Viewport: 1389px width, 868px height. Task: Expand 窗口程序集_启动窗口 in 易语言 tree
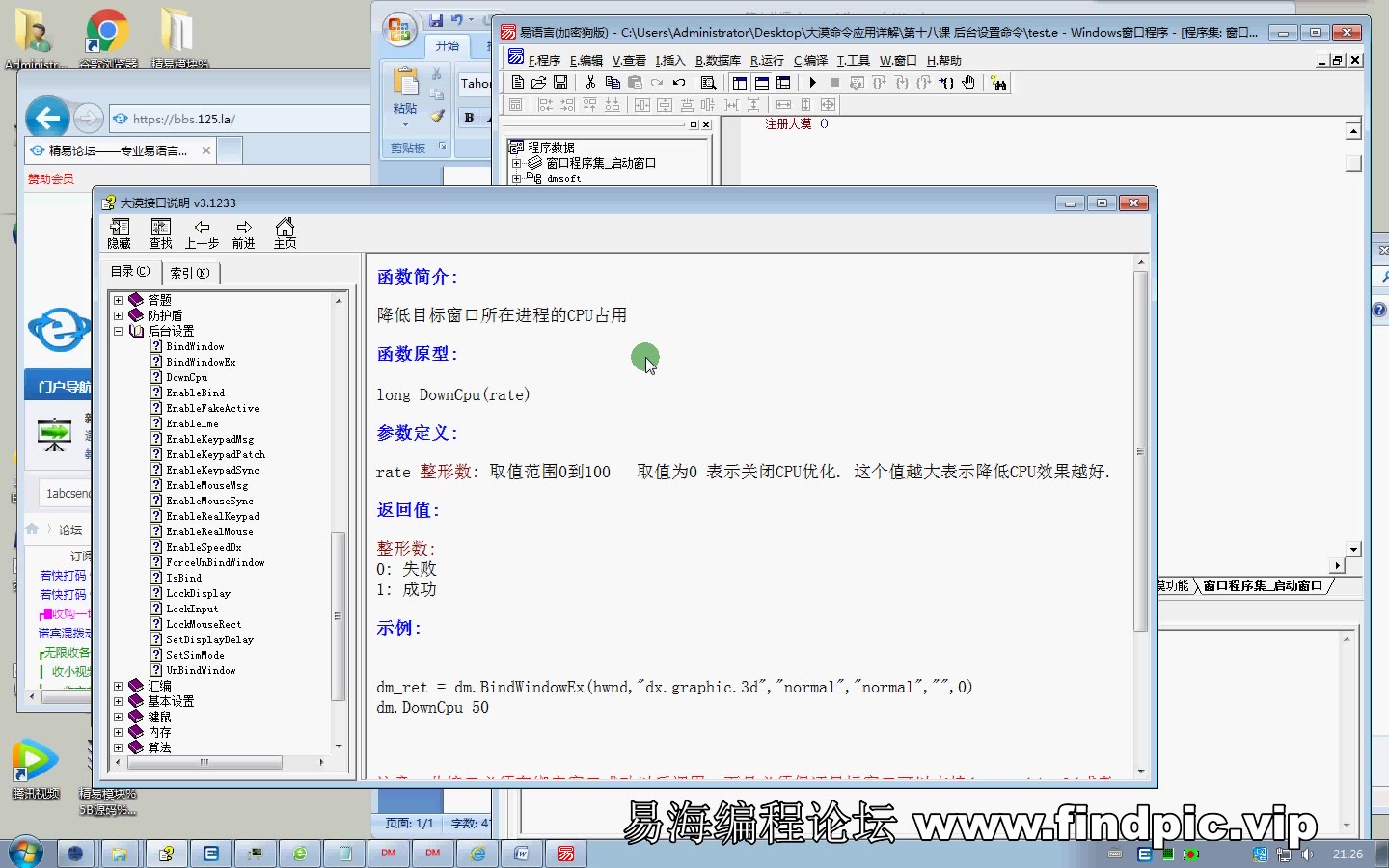[516, 163]
